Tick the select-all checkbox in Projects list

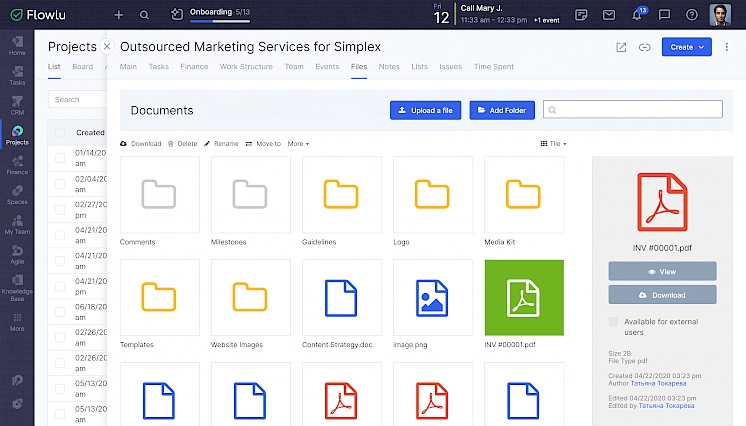point(61,132)
